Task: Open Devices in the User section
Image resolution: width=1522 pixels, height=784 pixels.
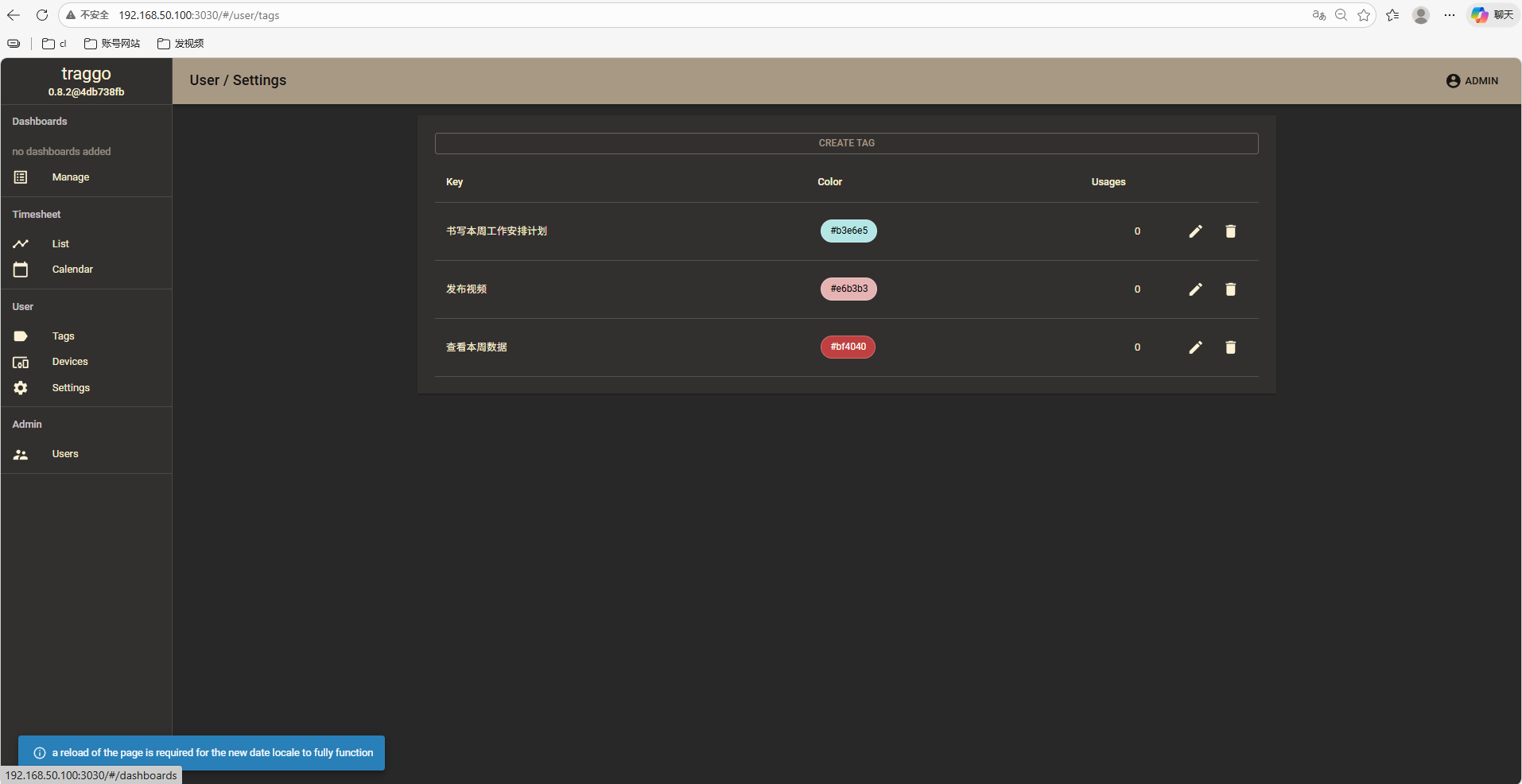Action: 70,362
